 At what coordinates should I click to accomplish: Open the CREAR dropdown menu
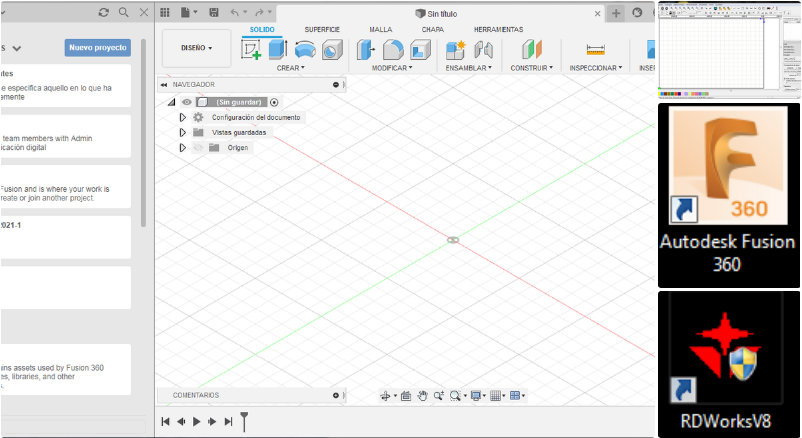tap(291, 68)
